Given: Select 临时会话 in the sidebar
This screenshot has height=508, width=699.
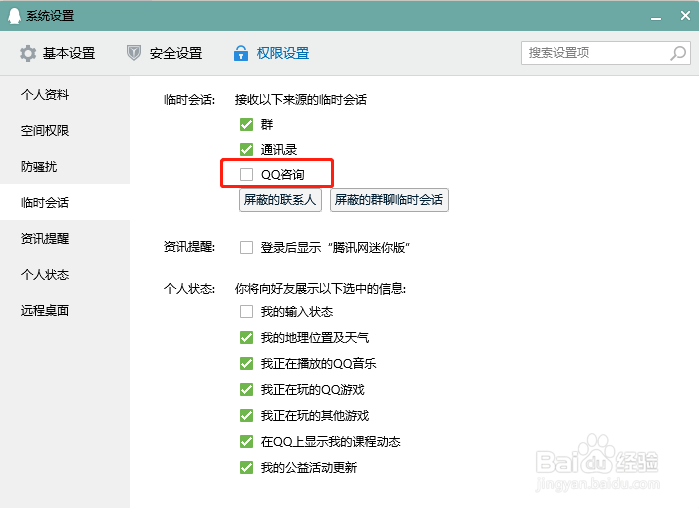Looking at the screenshot, I should tap(65, 202).
